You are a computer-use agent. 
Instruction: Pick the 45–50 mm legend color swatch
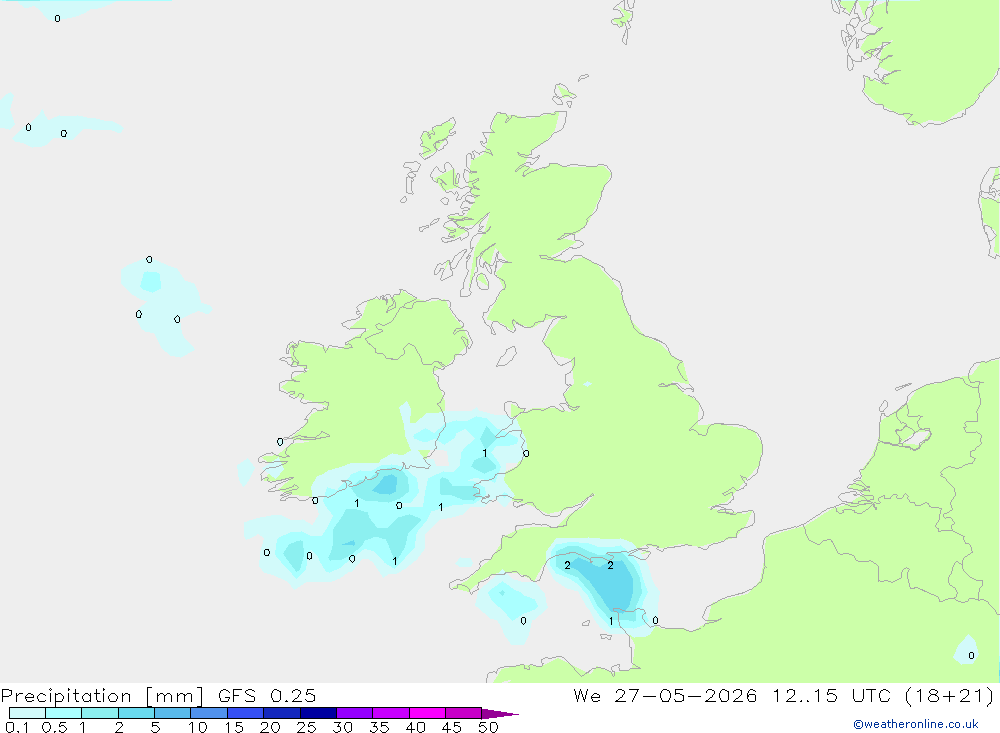click(x=464, y=713)
